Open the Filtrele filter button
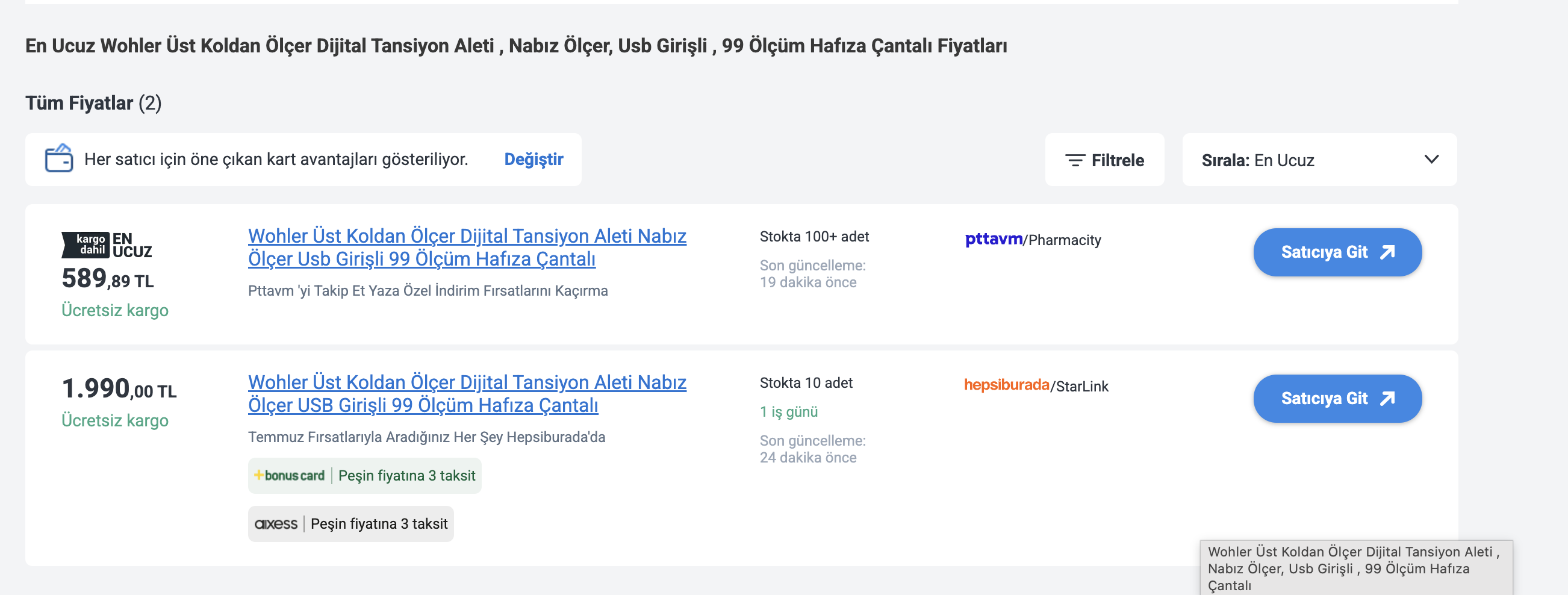Viewport: 1568px width, 595px height. [1104, 160]
